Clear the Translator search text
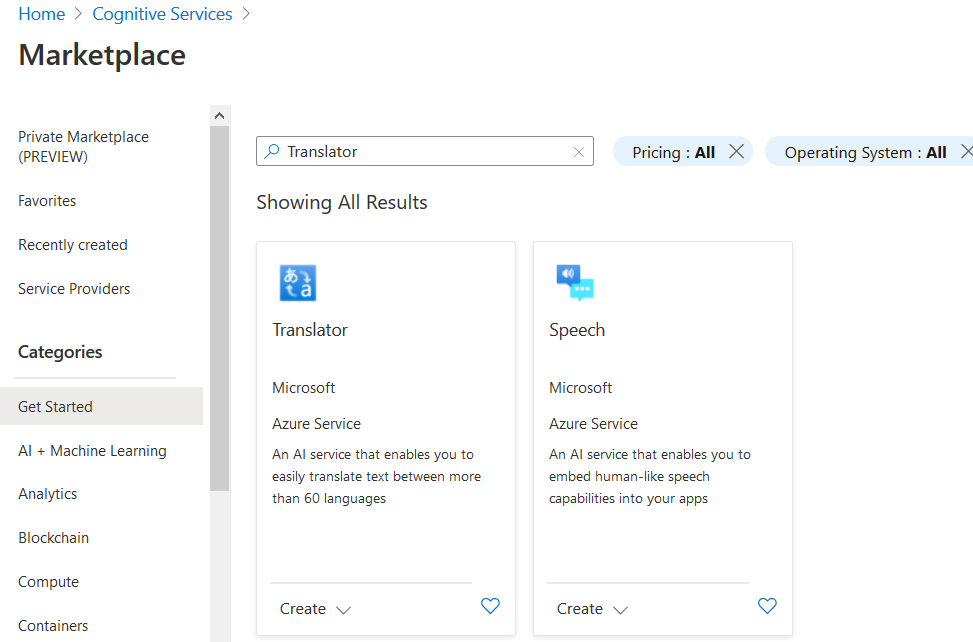 coord(578,152)
